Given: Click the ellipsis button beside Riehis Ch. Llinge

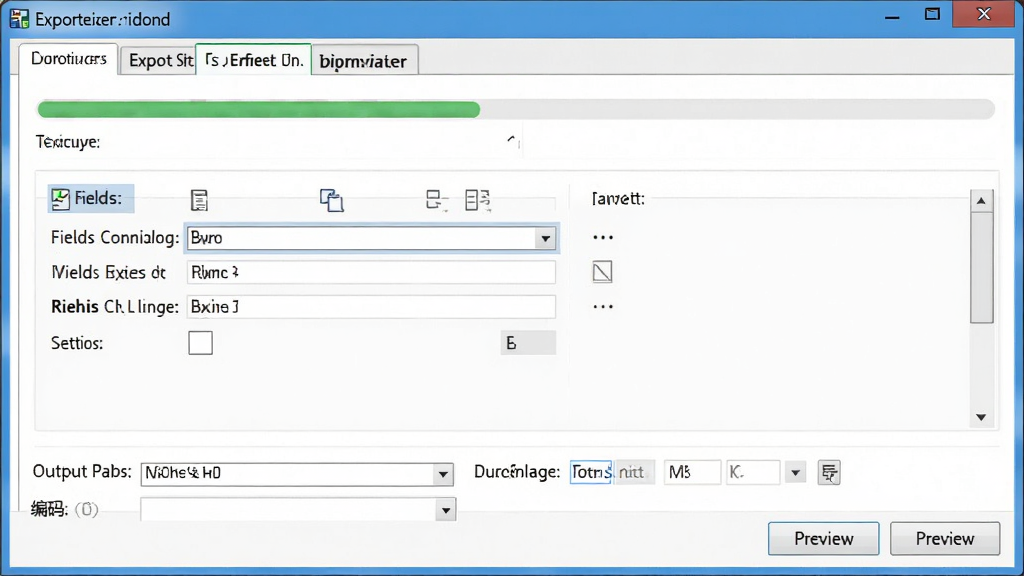Looking at the screenshot, I should click(603, 306).
